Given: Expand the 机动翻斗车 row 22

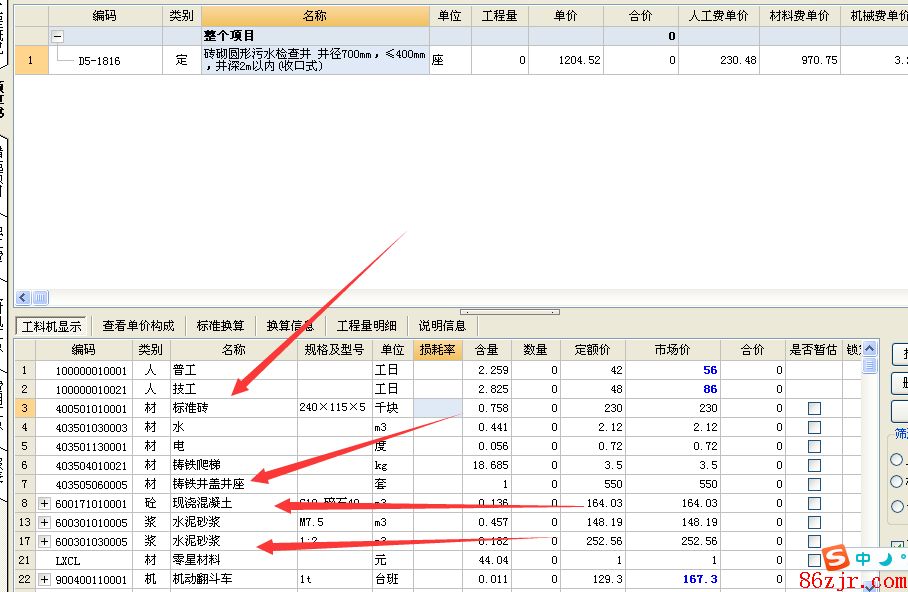Looking at the screenshot, I should (x=44, y=579).
